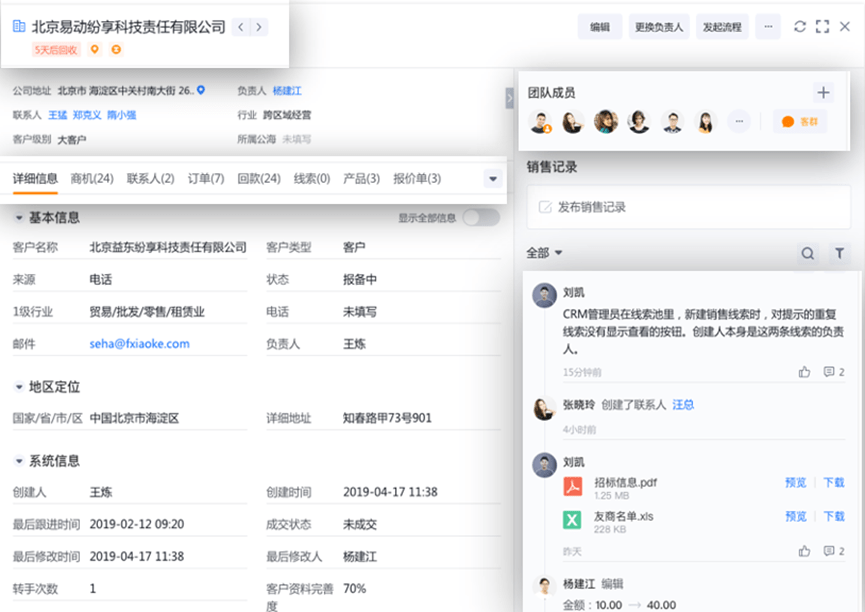Download 友商名单.xls
The height and width of the screenshot is (612, 865).
[x=834, y=517]
